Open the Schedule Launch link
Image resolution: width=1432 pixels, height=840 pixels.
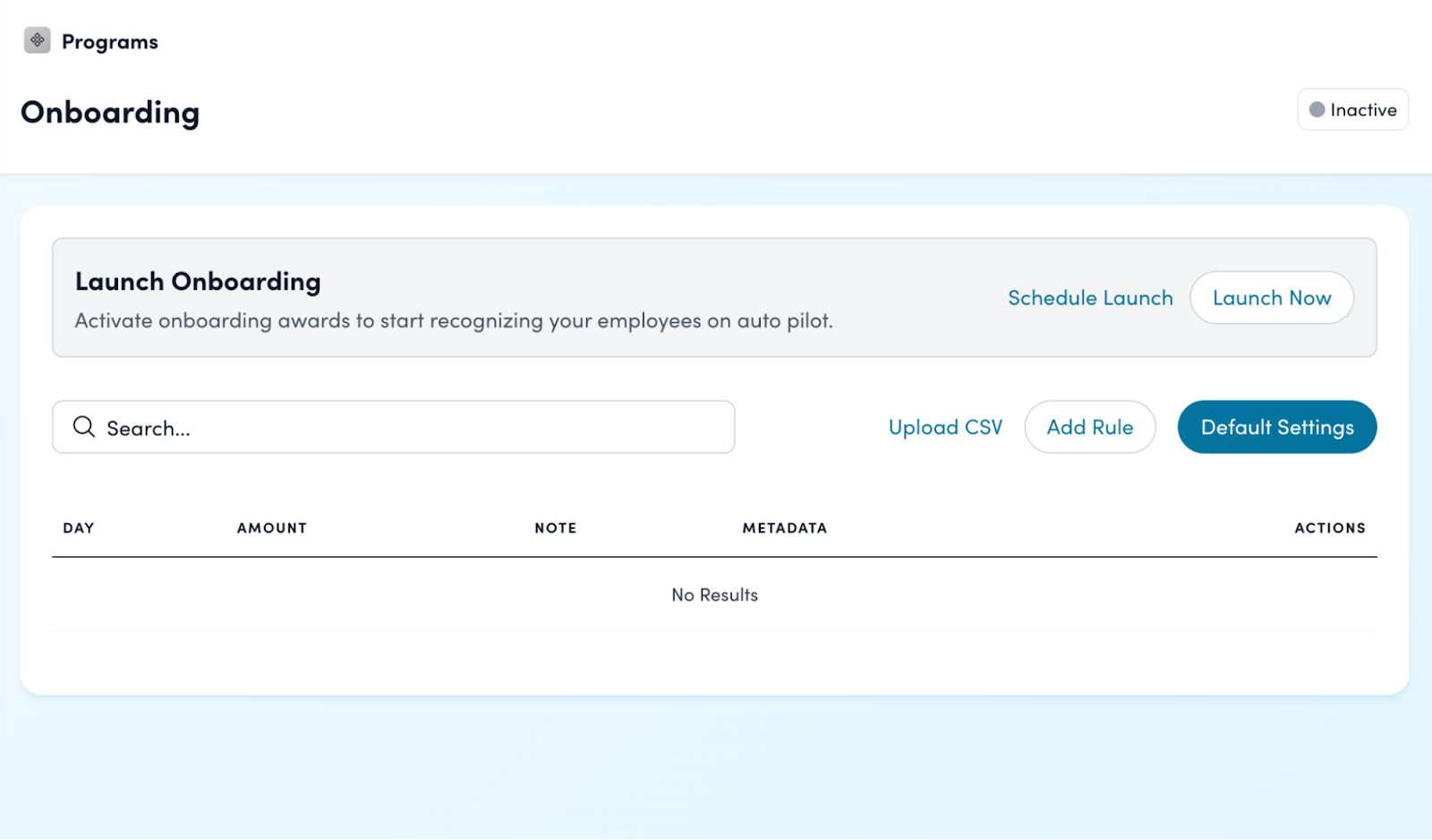pyautogui.click(x=1089, y=298)
